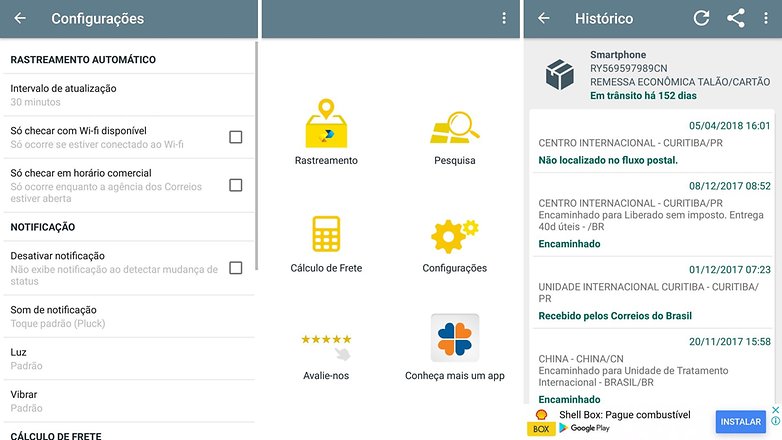The height and width of the screenshot is (440, 782).
Task: Open the Rastreamento package icon
Action: 326,123
